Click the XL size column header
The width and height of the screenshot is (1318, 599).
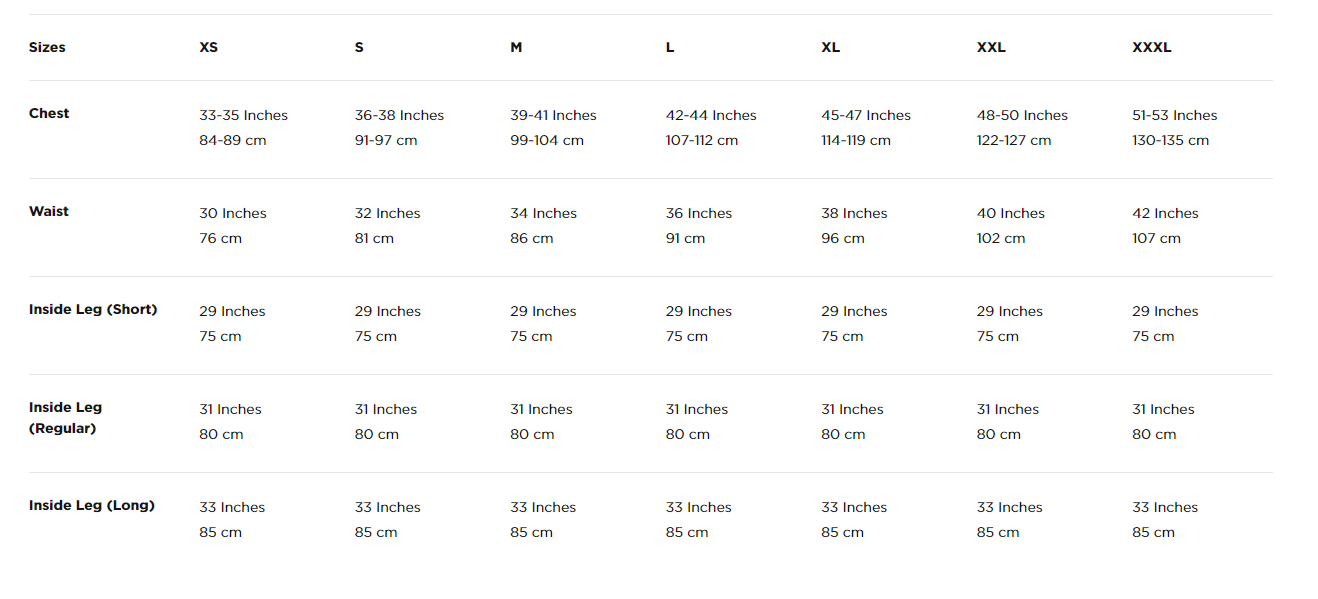coord(830,47)
